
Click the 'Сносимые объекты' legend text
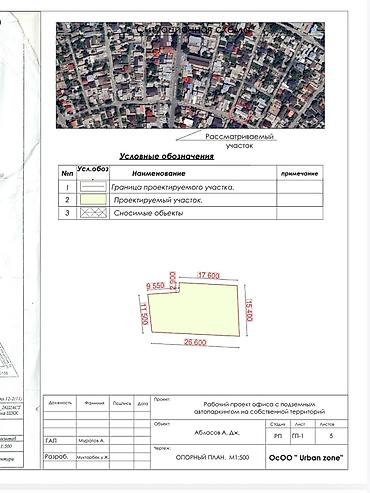148,213
